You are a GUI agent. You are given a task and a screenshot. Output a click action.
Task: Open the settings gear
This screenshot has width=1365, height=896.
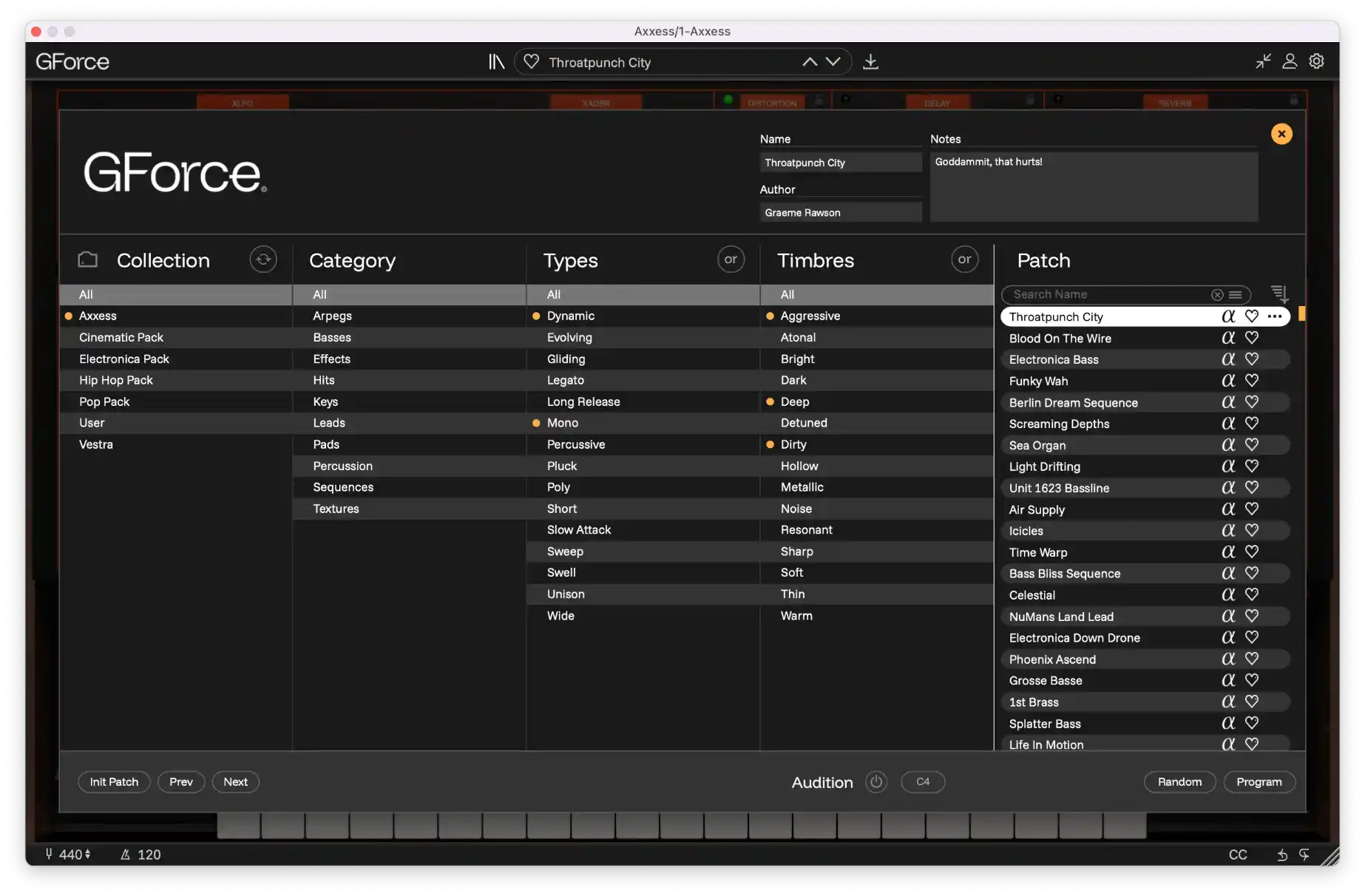(1317, 61)
